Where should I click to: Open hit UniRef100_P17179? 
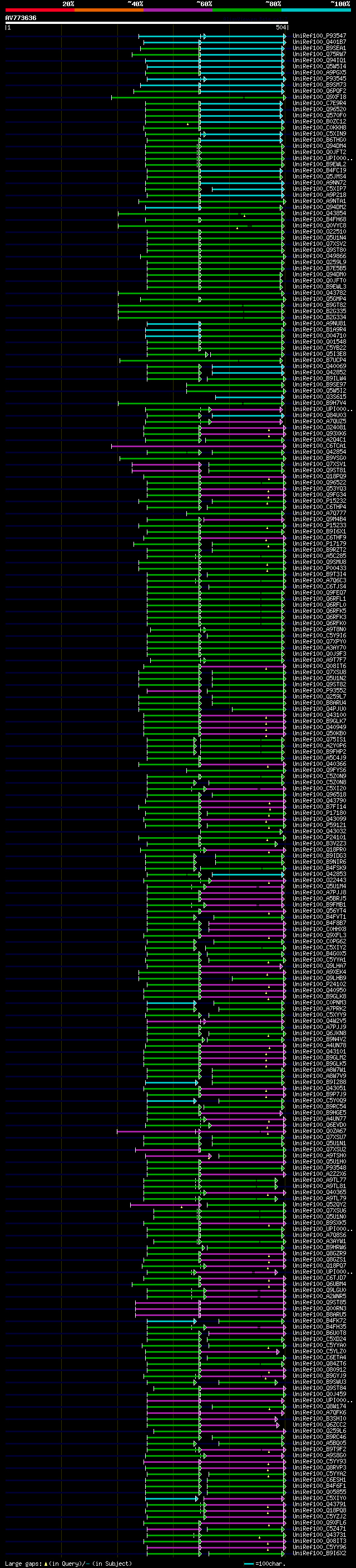coord(319,544)
